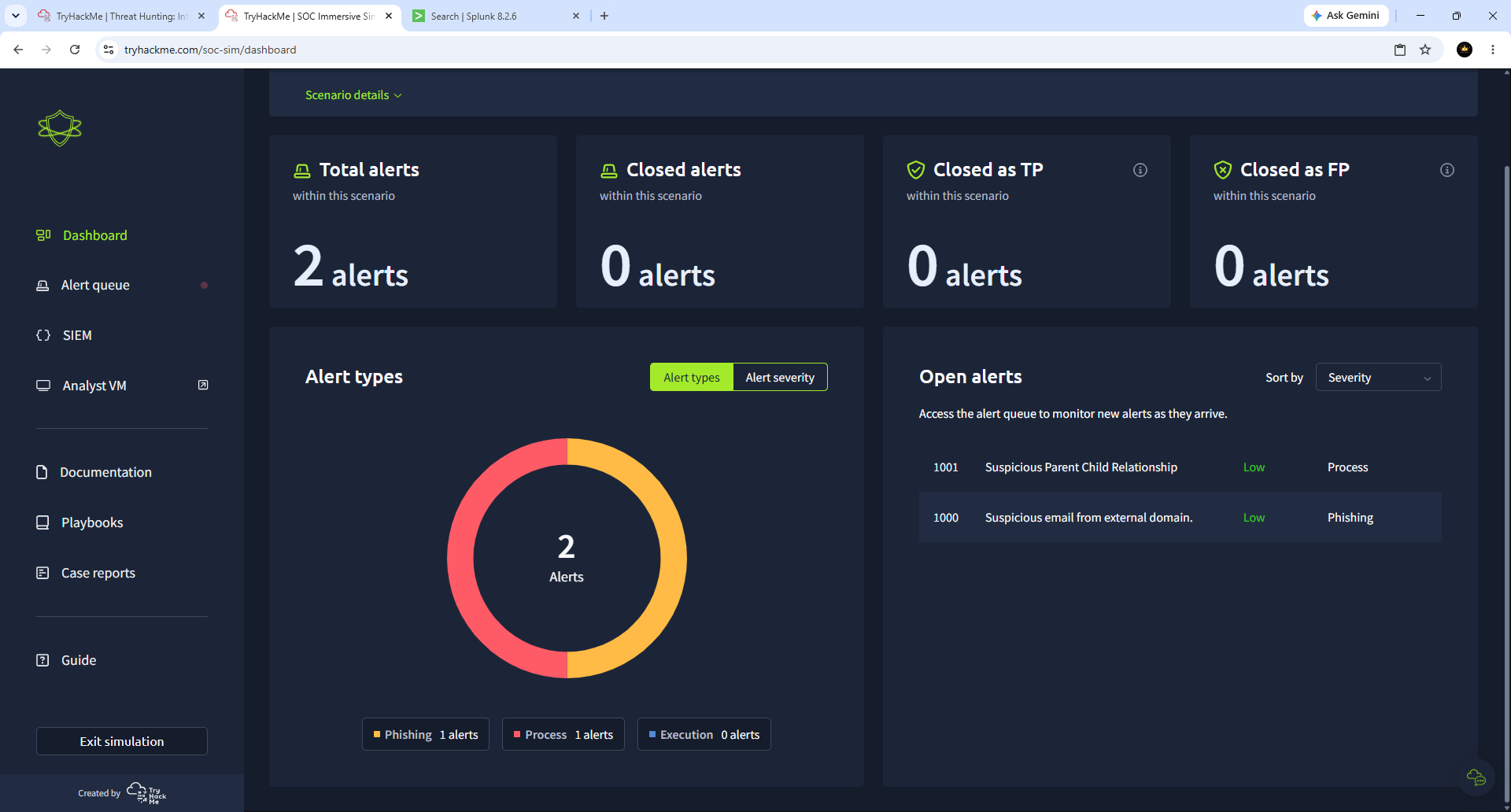1511x812 pixels.
Task: Reload the page using the refresh icon
Action: [75, 50]
